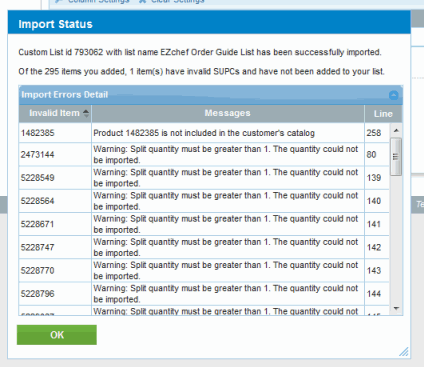Collapse the Import Errors Detail panel

[x=393, y=95]
